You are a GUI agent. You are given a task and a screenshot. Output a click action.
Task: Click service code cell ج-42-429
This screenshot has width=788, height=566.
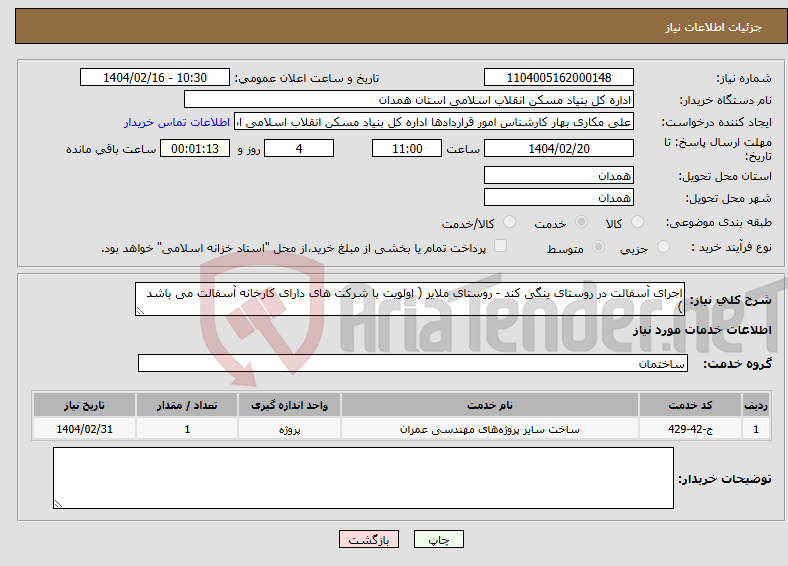tap(691, 429)
